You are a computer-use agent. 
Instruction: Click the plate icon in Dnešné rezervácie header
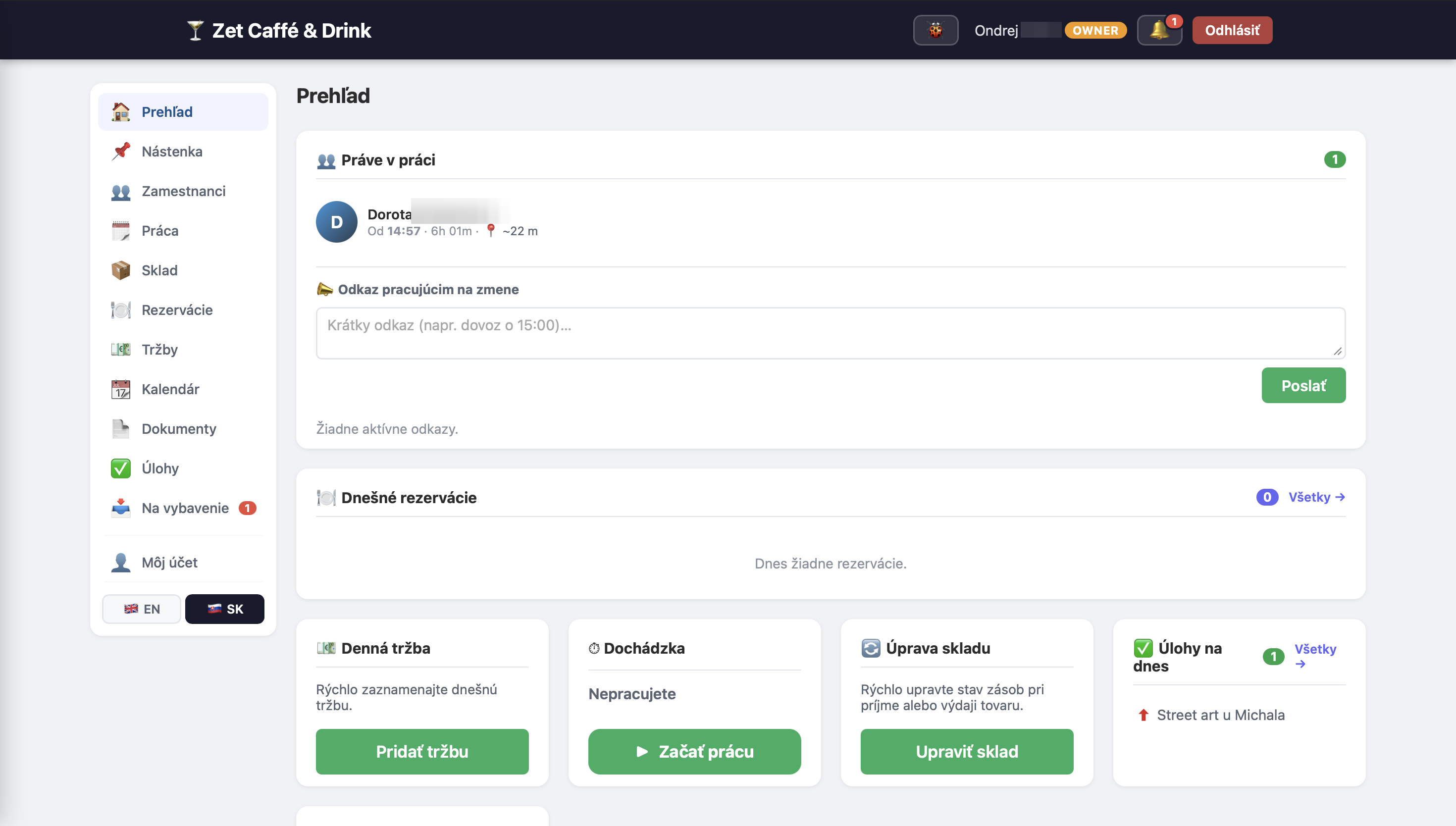point(326,498)
